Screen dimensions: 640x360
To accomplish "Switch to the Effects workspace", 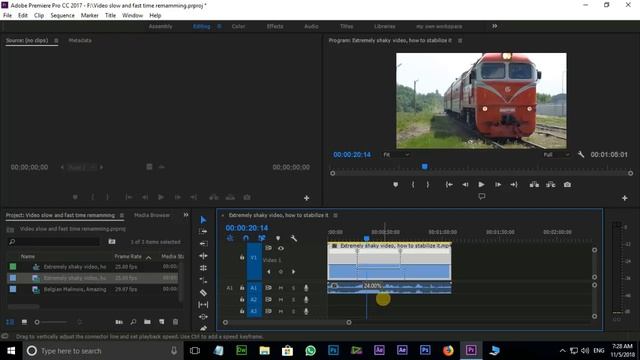I will click(275, 26).
